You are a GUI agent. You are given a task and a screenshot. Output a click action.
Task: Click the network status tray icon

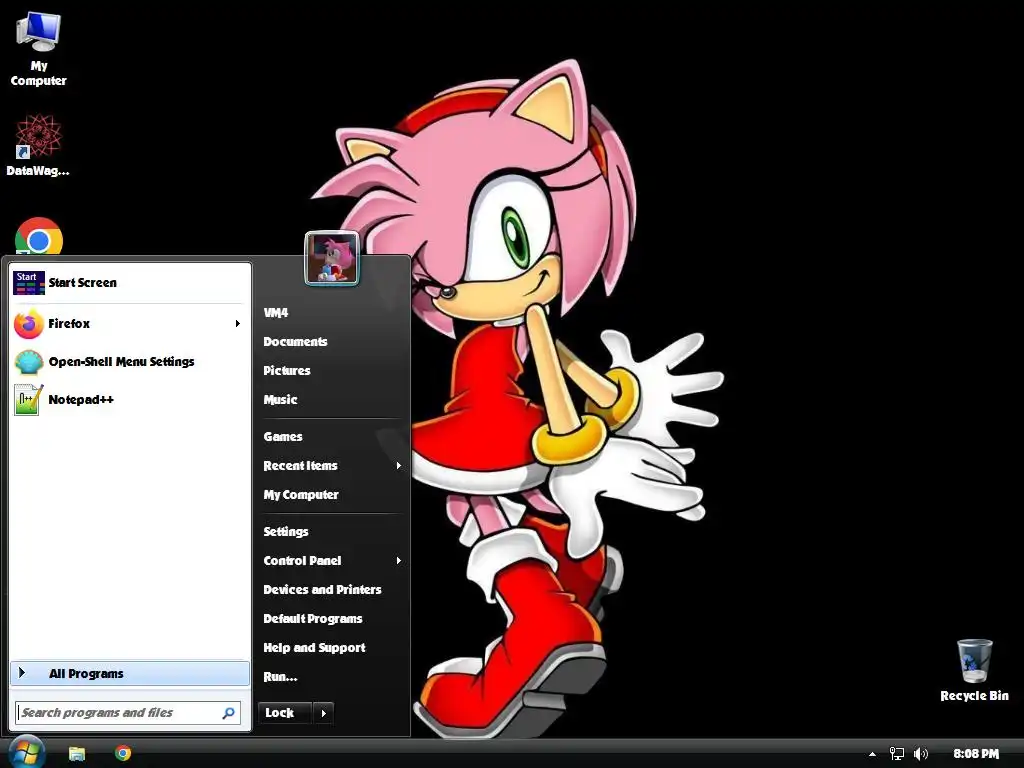click(897, 754)
